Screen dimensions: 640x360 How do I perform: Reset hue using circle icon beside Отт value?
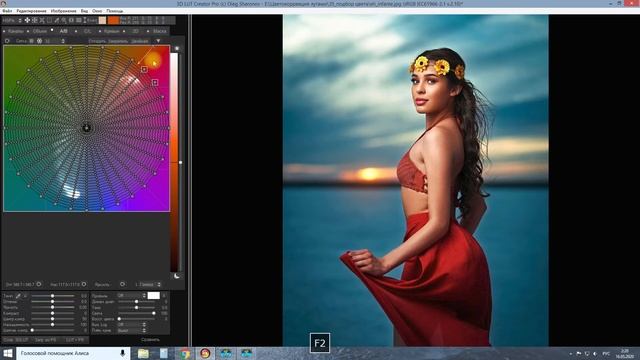[x=39, y=284]
